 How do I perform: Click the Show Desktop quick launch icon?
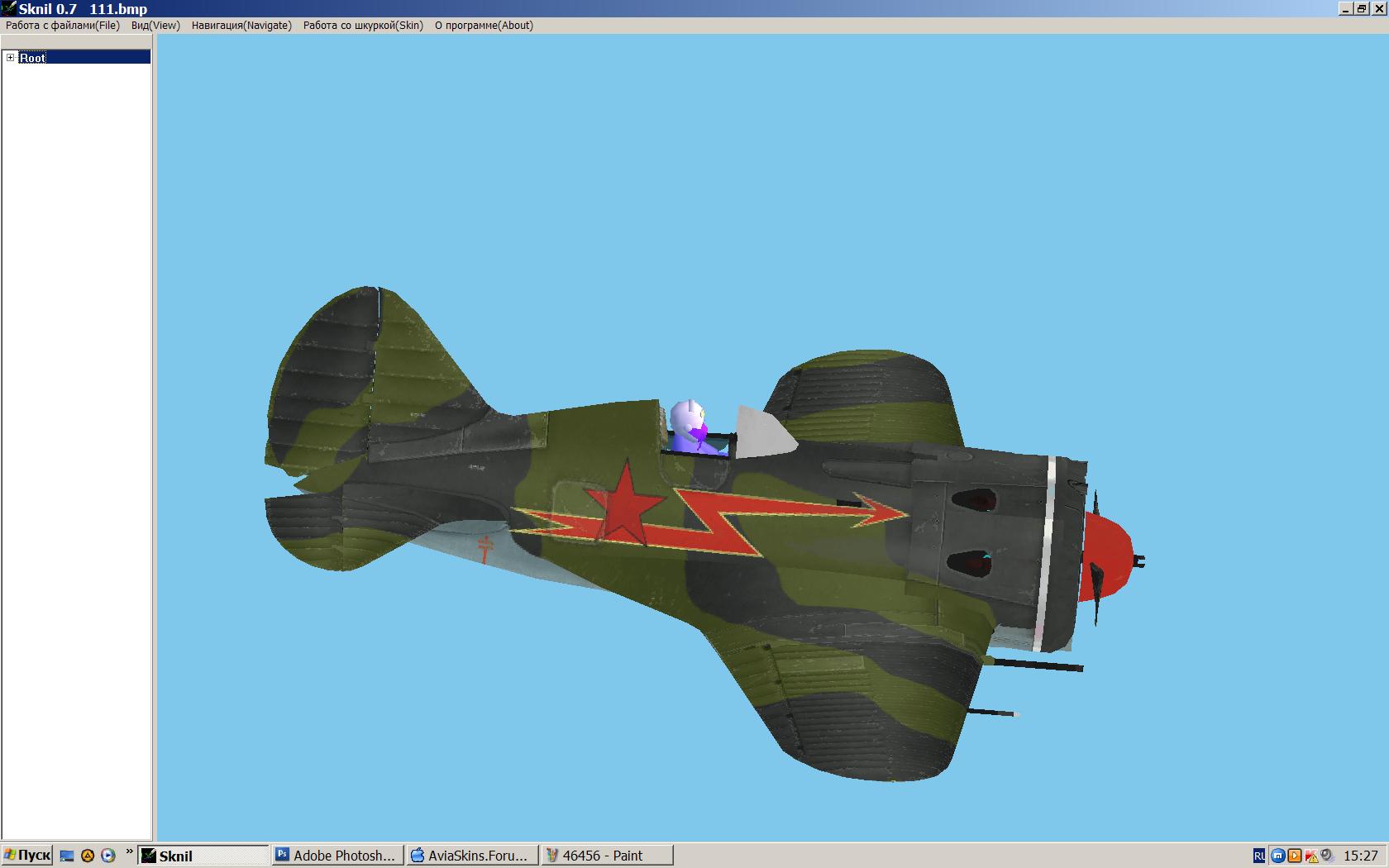click(x=68, y=856)
